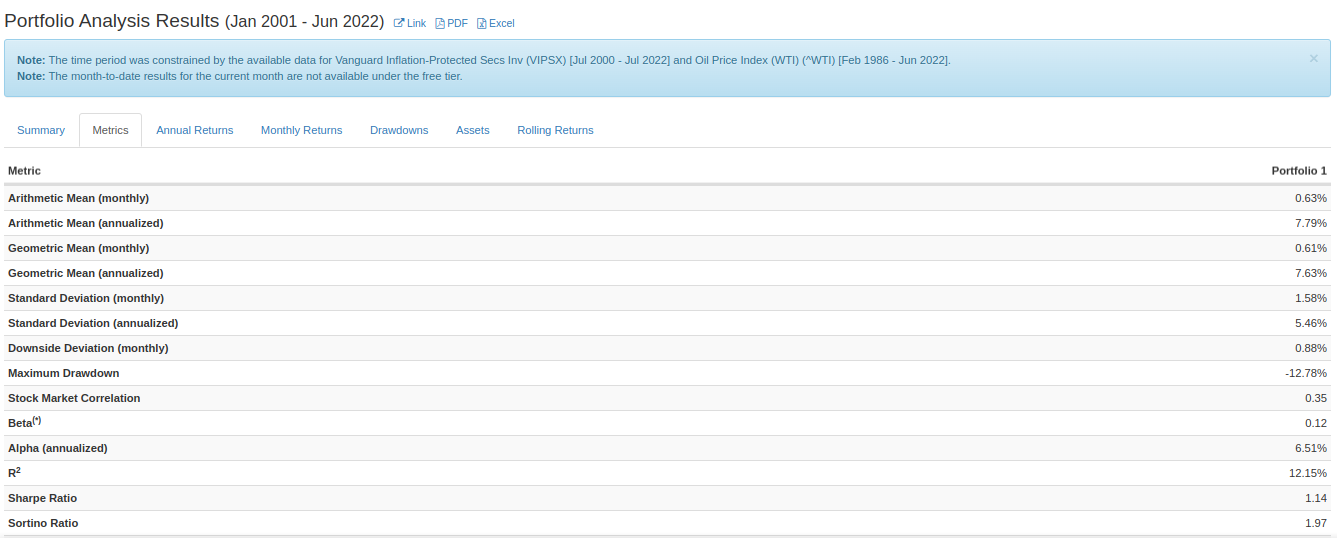Click the Link share icon
The height and width of the screenshot is (538, 1337).
(400, 23)
